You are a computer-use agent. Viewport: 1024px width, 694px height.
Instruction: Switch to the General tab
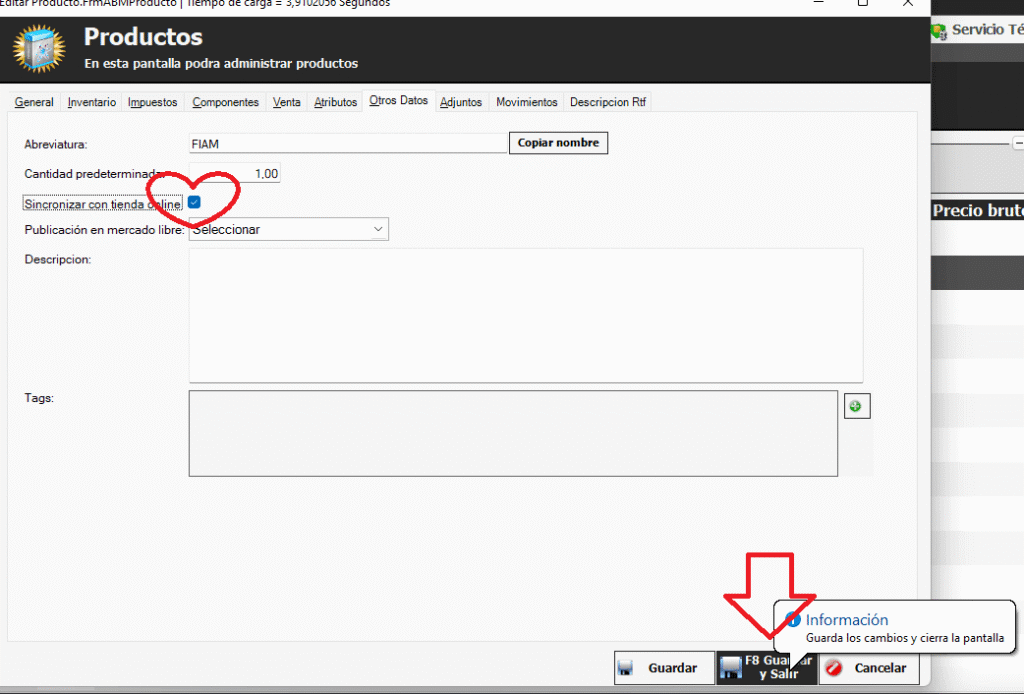(x=34, y=102)
